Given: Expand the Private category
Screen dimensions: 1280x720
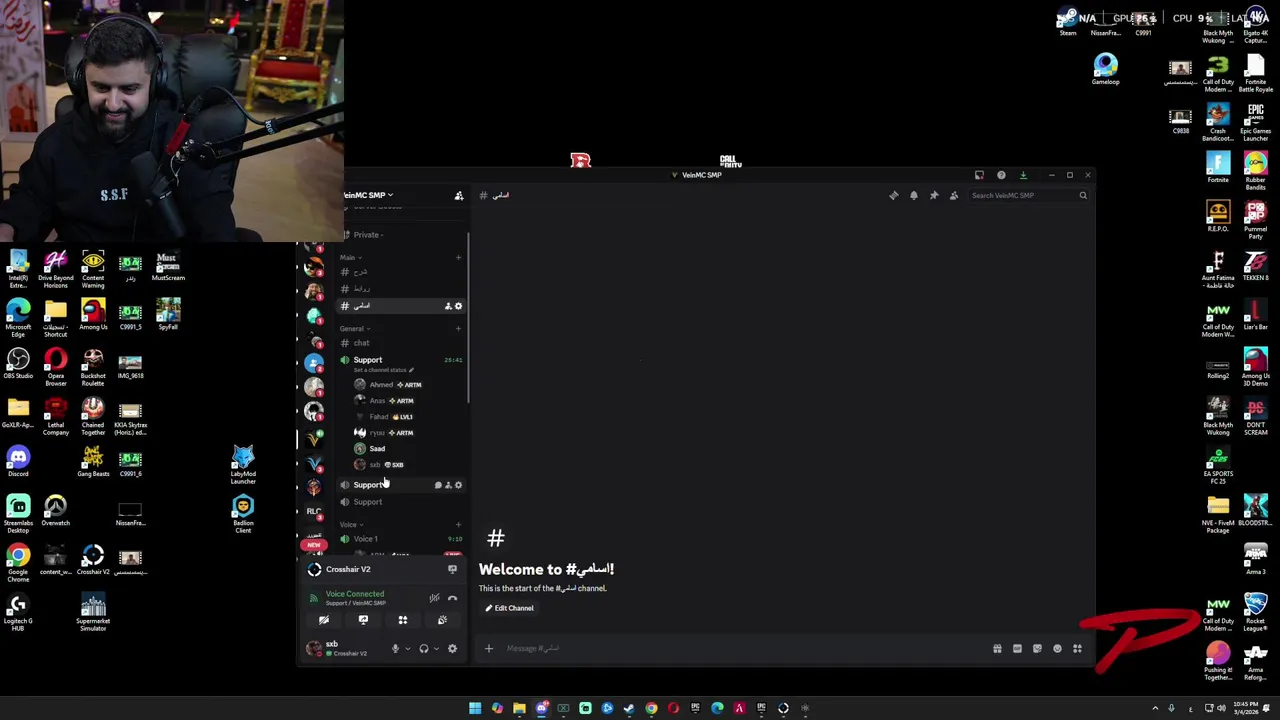Looking at the screenshot, I should [x=365, y=235].
